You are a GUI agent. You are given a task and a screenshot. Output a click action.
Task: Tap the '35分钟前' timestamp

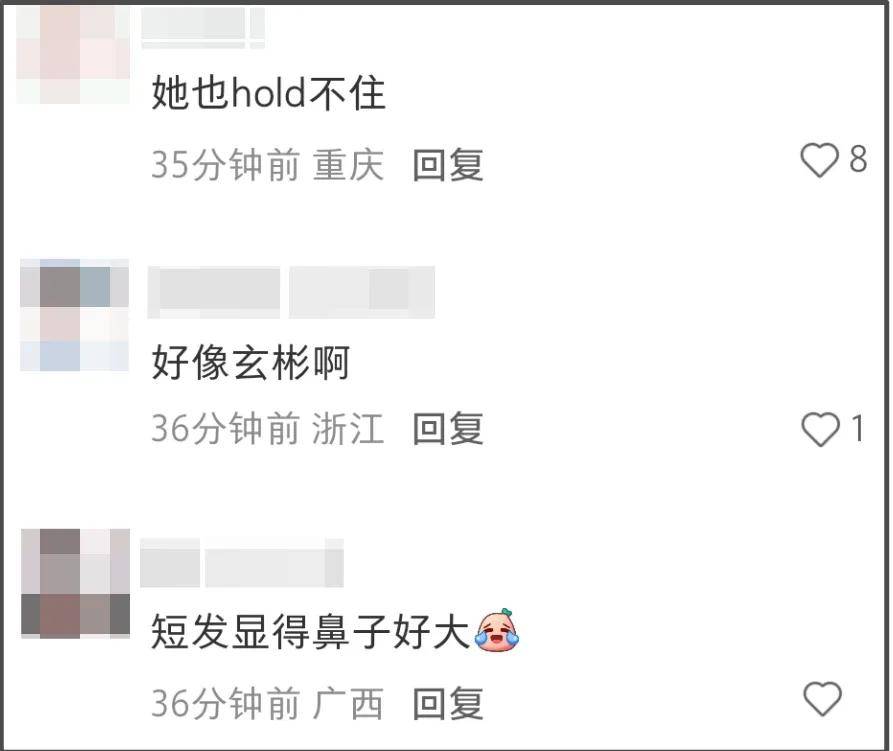coord(226,165)
